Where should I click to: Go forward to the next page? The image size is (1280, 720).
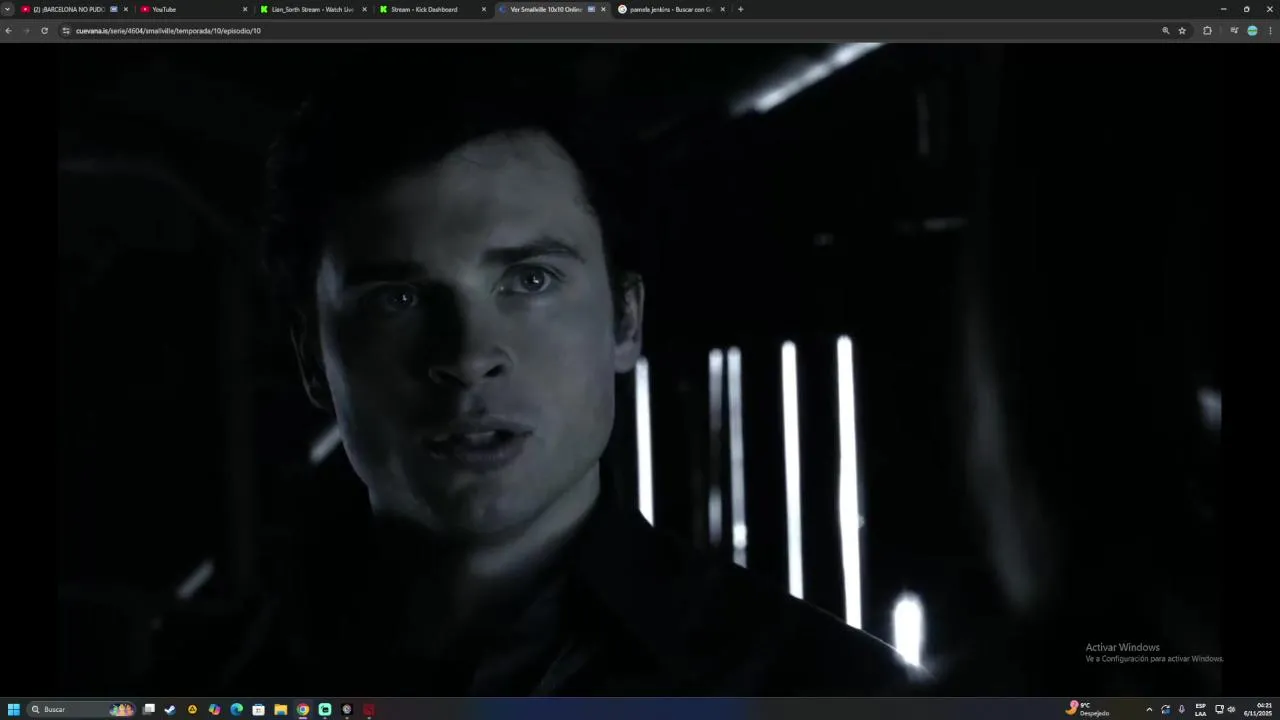point(26,31)
